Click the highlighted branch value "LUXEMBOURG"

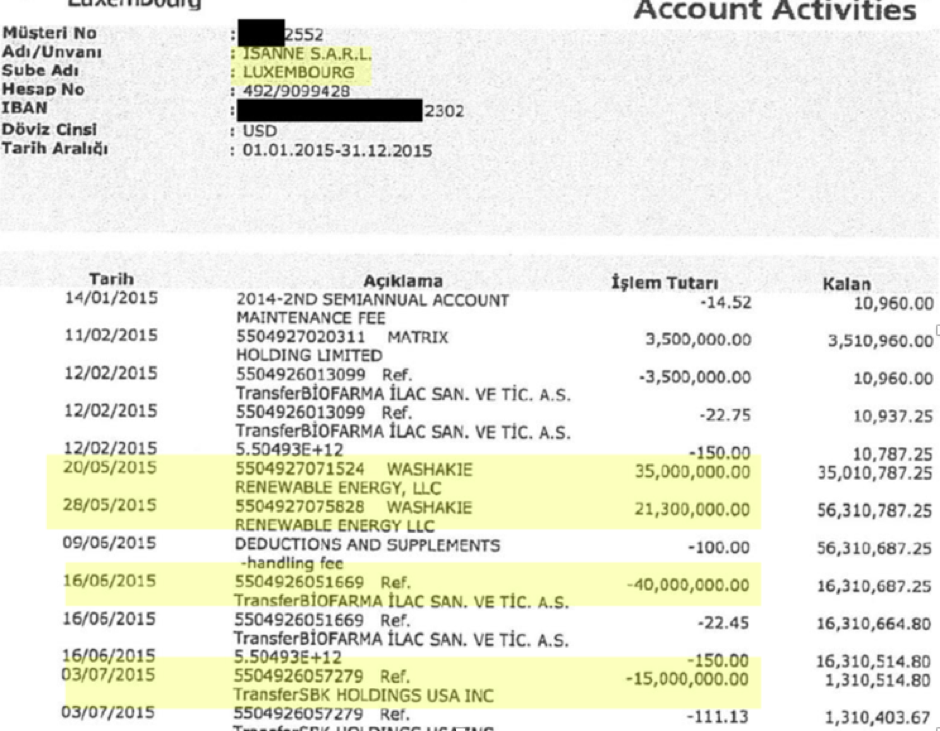click(299, 73)
